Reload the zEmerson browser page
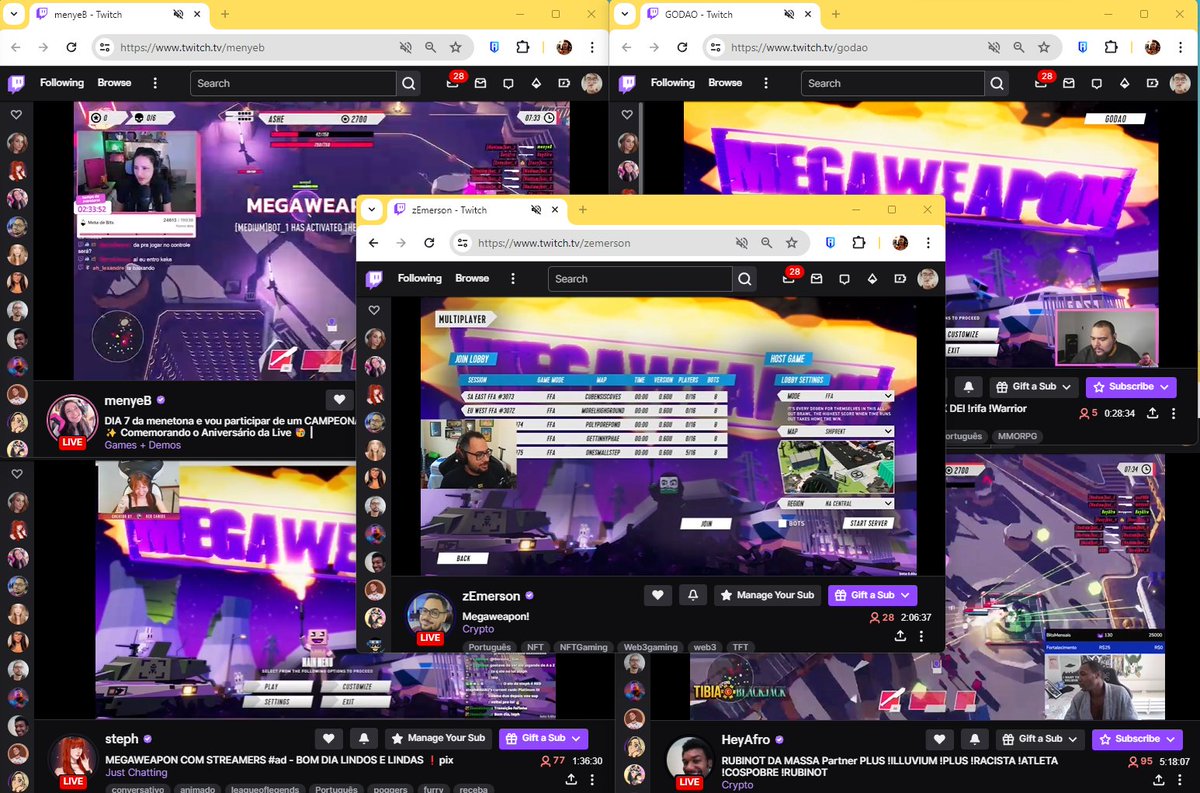Image resolution: width=1200 pixels, height=793 pixels. [429, 243]
